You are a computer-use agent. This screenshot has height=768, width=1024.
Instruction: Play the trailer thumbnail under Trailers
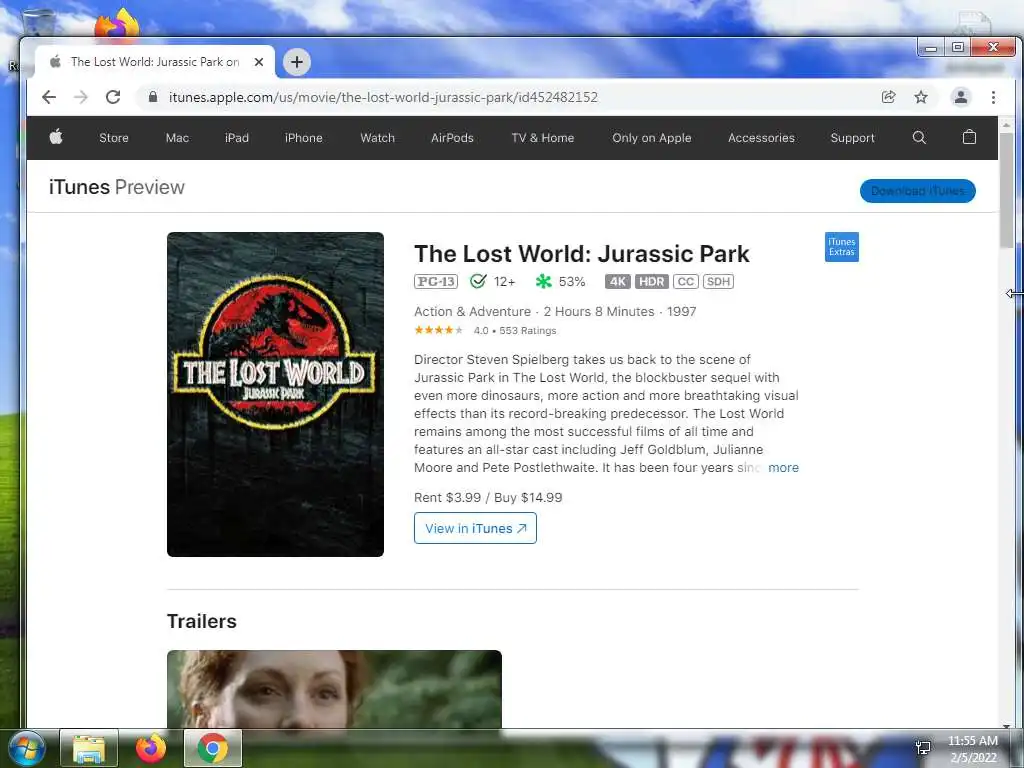(334, 689)
